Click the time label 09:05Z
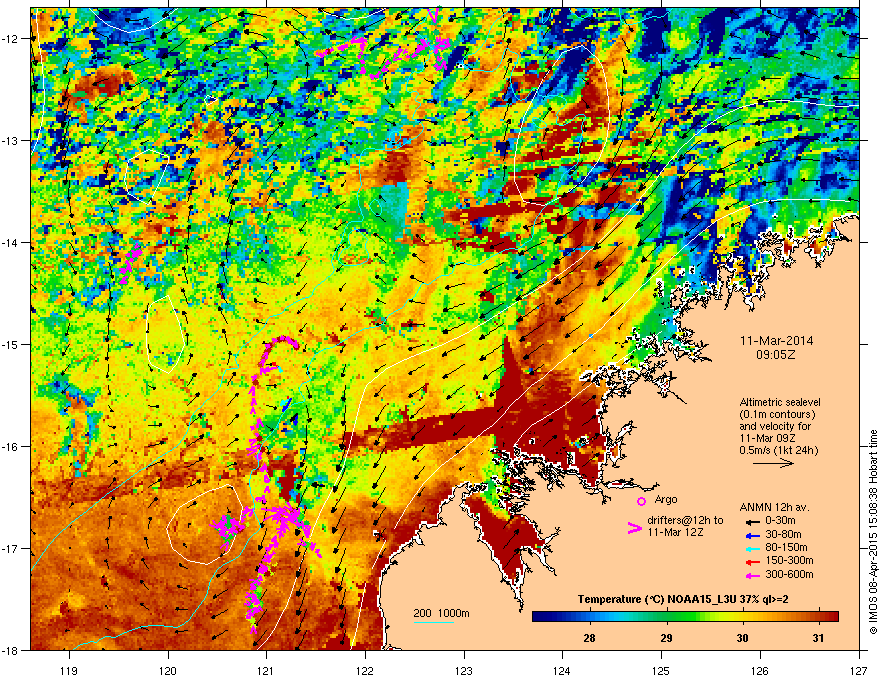This screenshot has height=680, width=880. tap(776, 355)
